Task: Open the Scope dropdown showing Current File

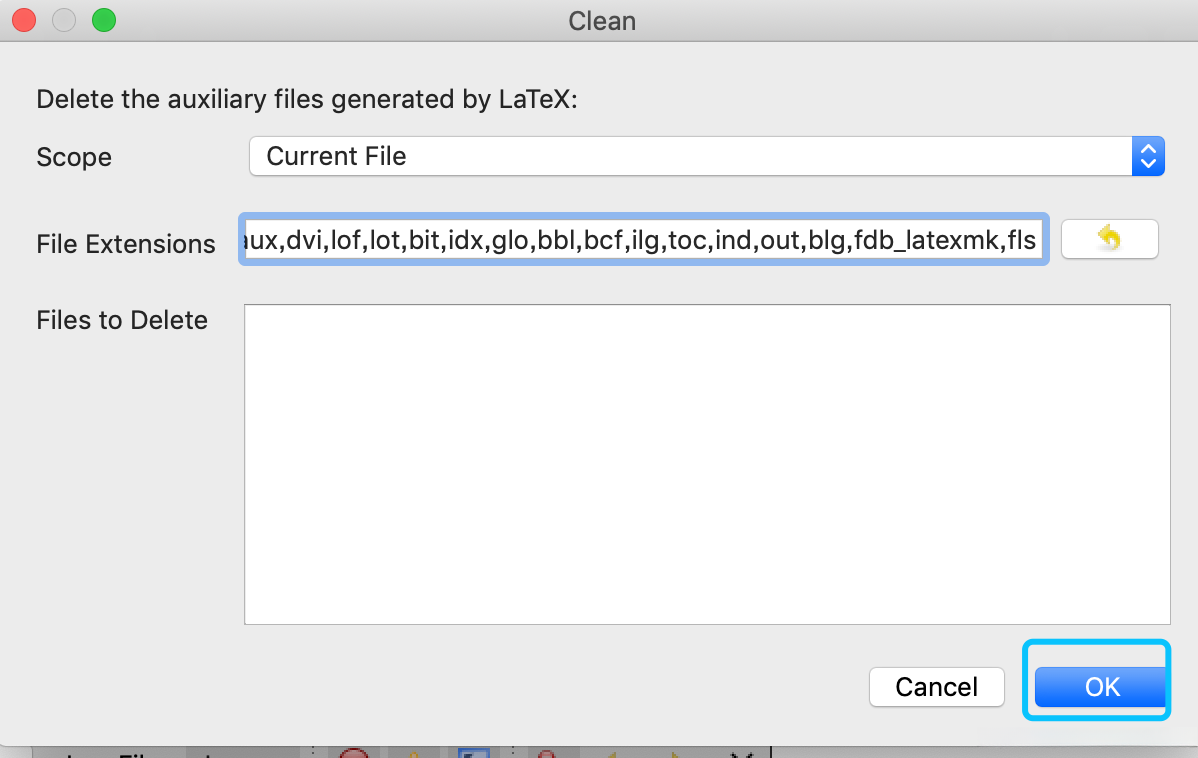Action: [690, 157]
